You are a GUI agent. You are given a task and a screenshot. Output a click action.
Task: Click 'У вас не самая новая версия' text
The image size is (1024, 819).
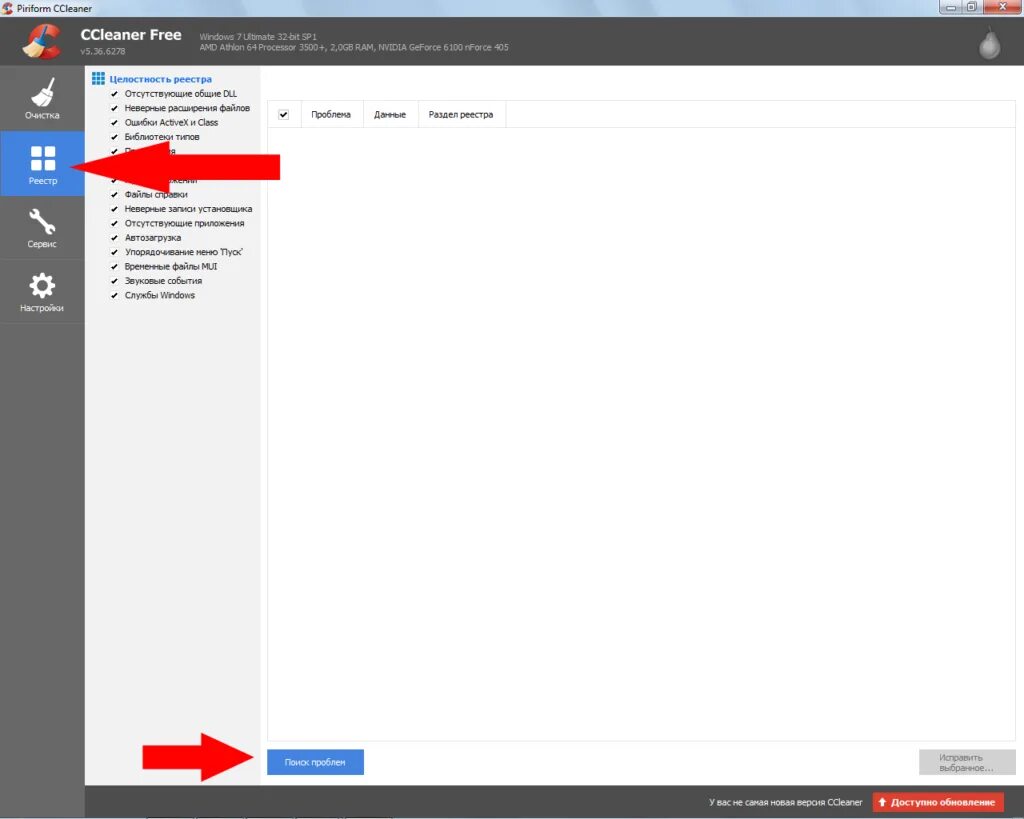click(786, 802)
